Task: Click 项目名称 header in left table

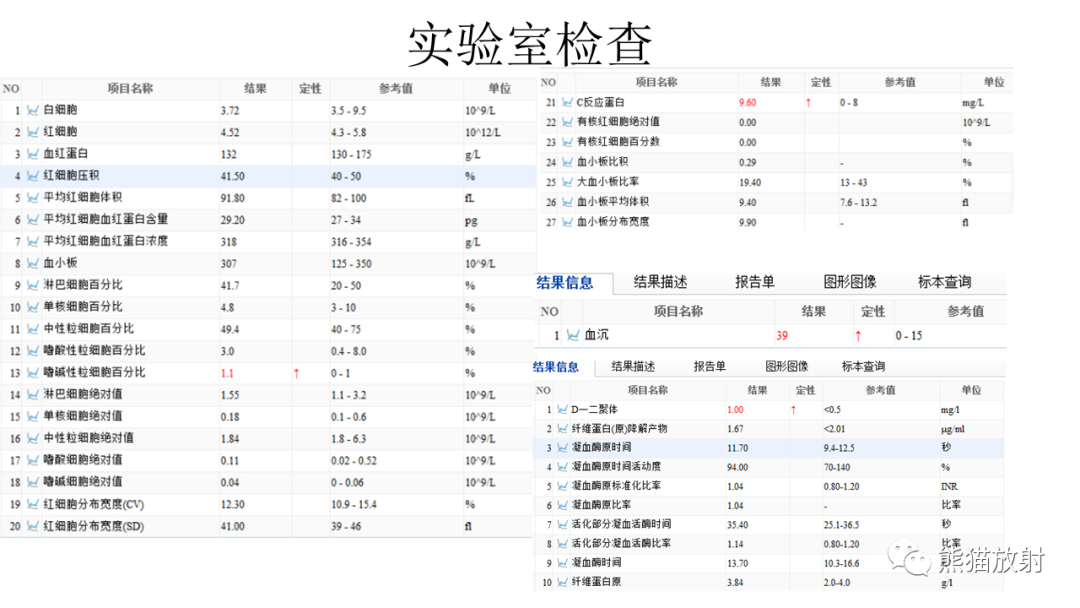Action: [130, 88]
